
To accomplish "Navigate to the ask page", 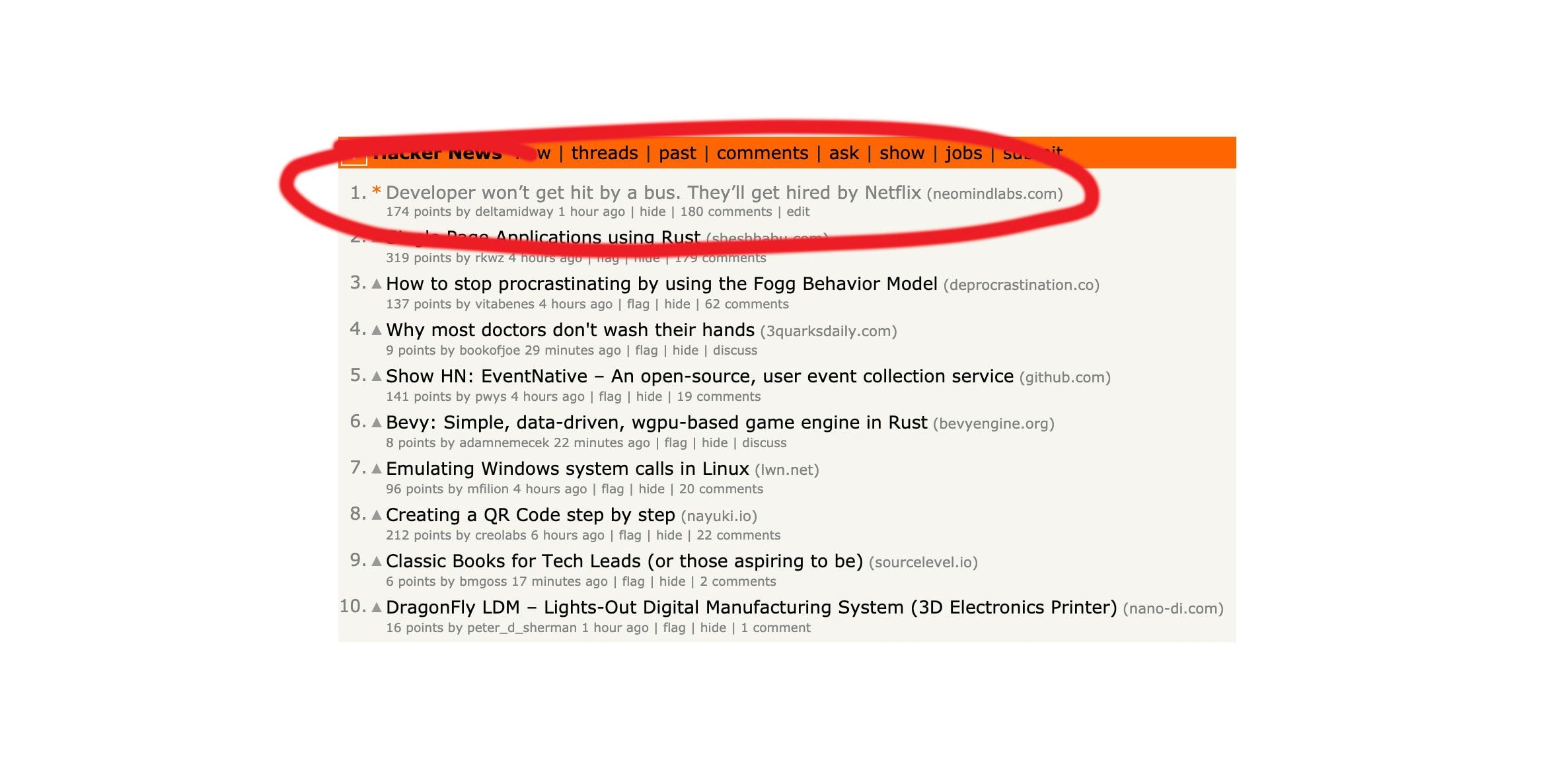I will [x=844, y=153].
